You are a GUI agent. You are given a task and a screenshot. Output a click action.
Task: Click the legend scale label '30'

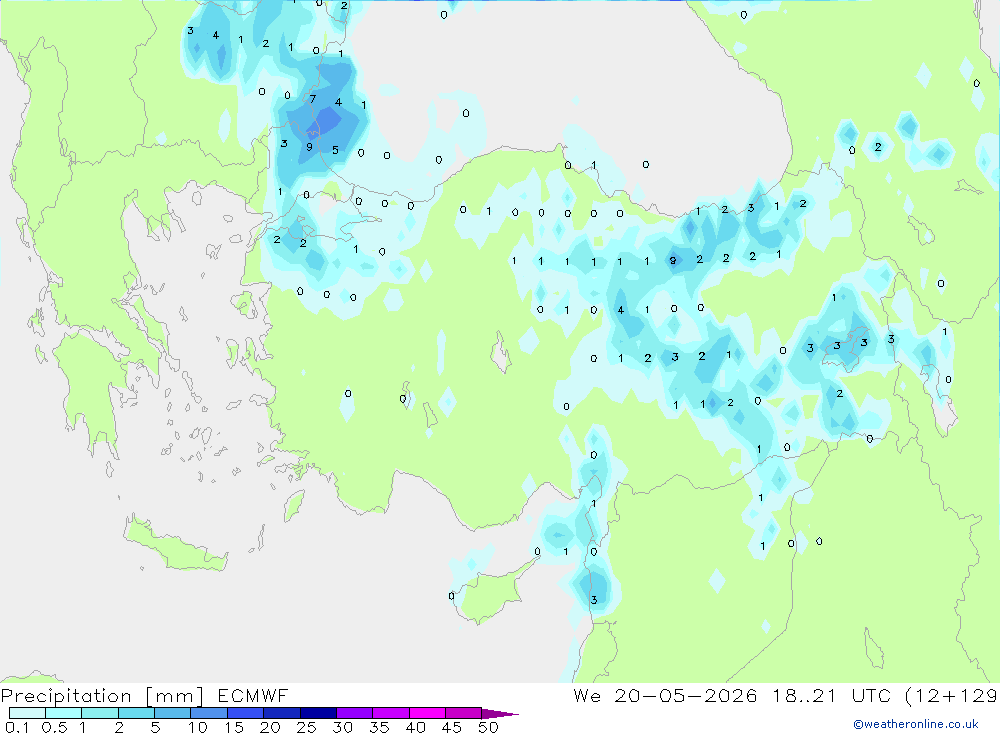click(x=342, y=727)
